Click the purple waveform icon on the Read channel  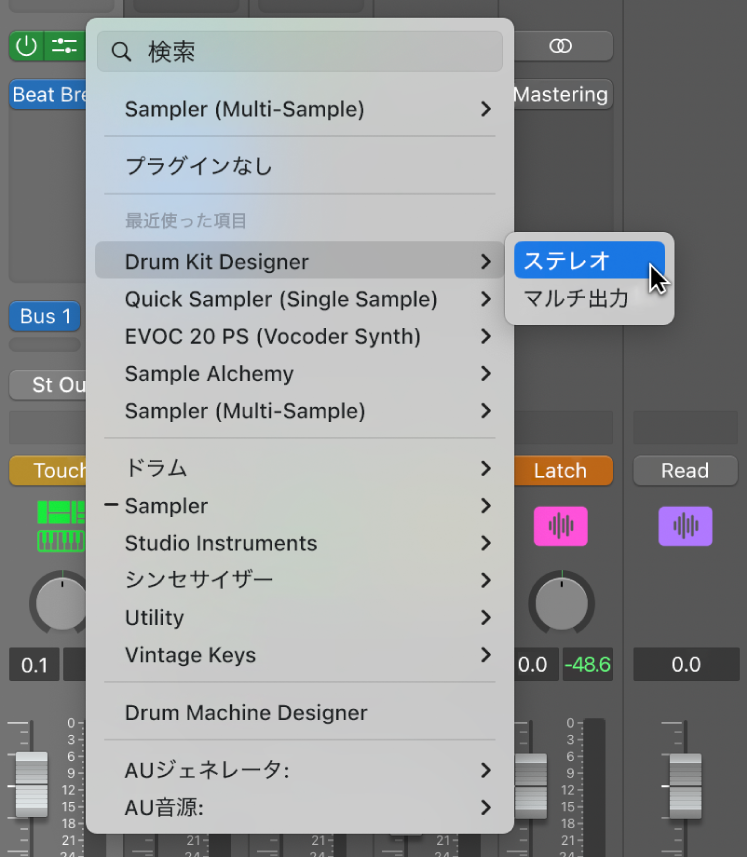click(x=686, y=527)
